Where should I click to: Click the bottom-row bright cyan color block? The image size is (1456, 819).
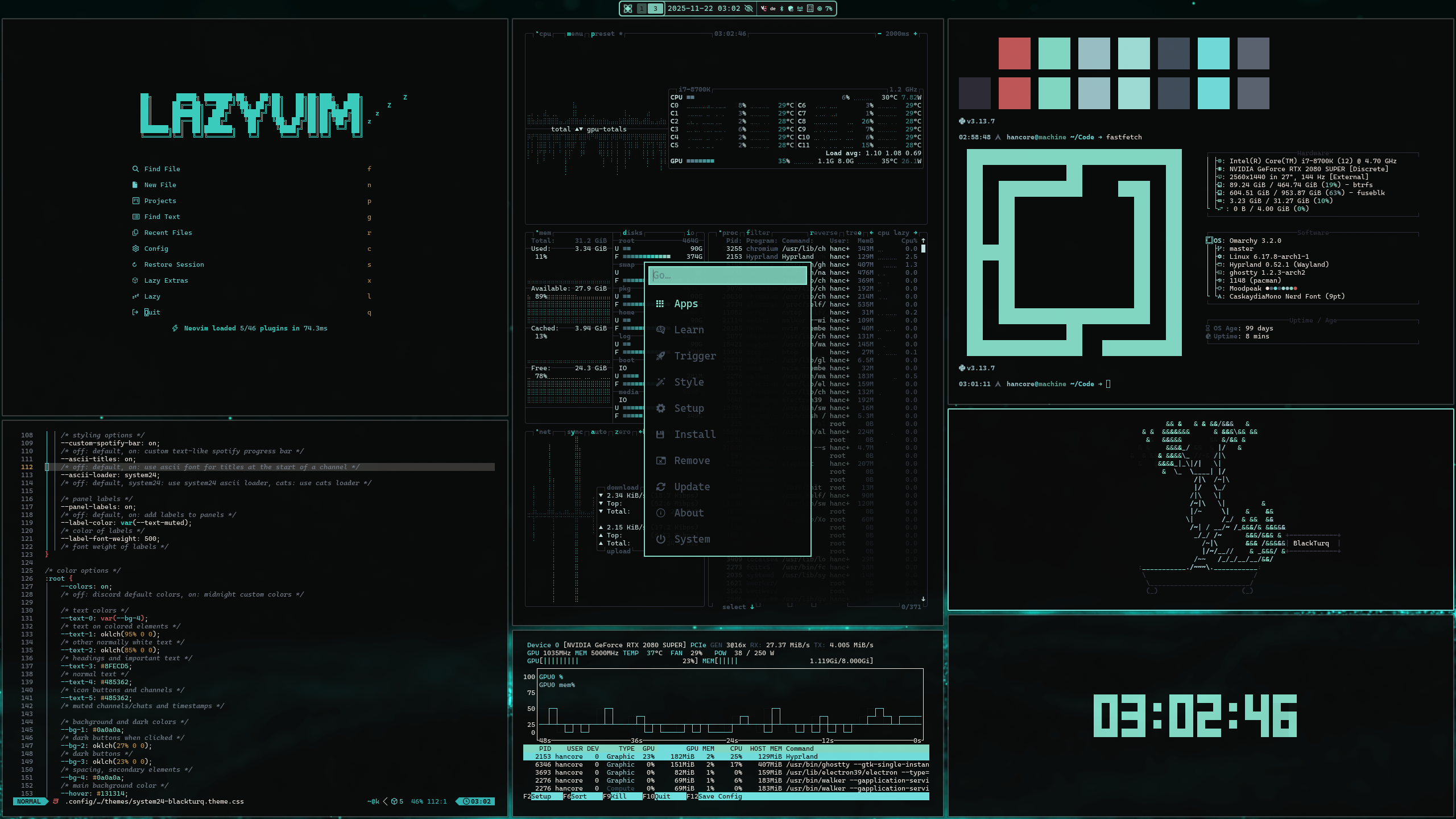click(x=1213, y=93)
